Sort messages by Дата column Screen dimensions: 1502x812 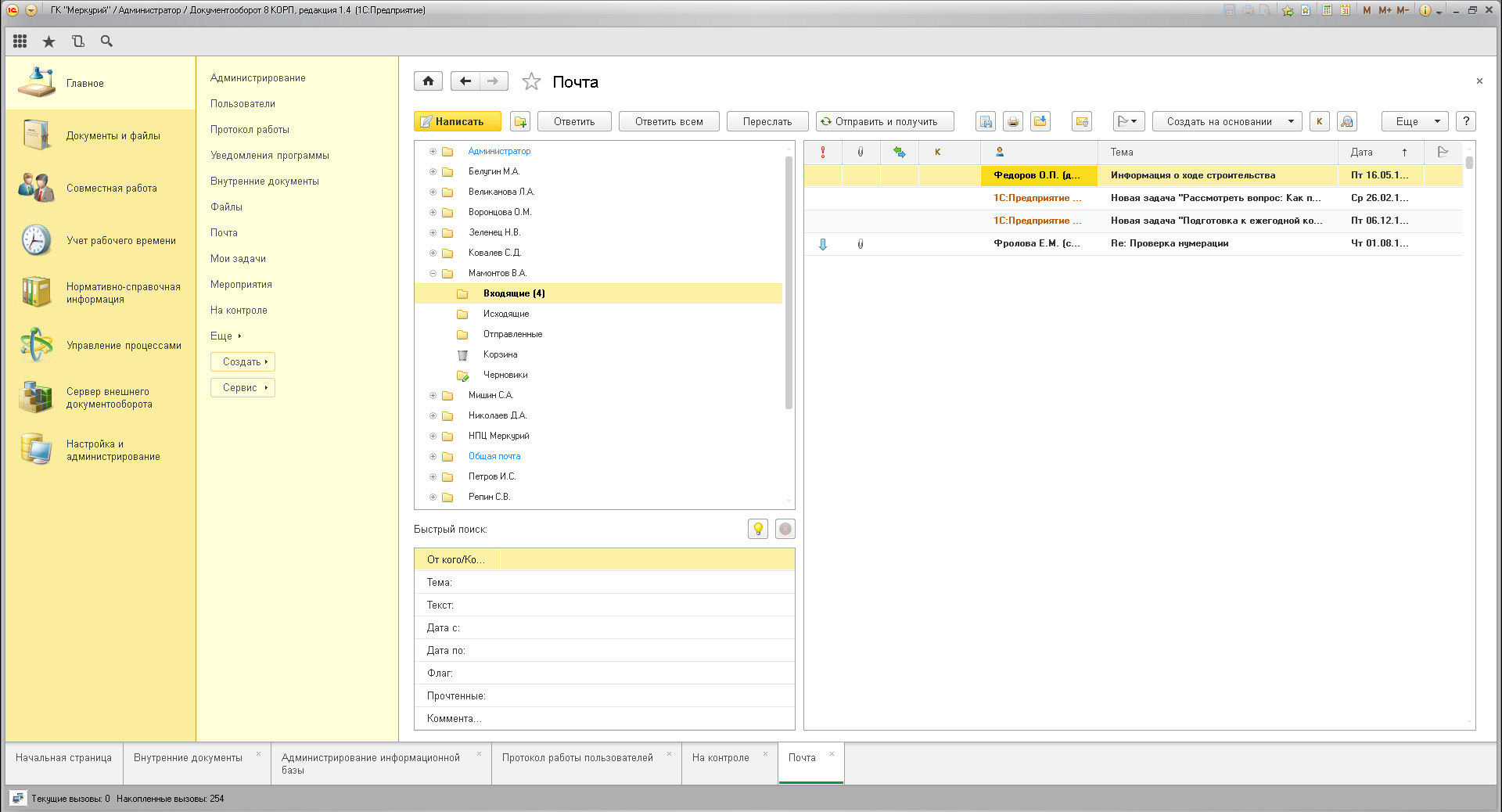point(1381,153)
